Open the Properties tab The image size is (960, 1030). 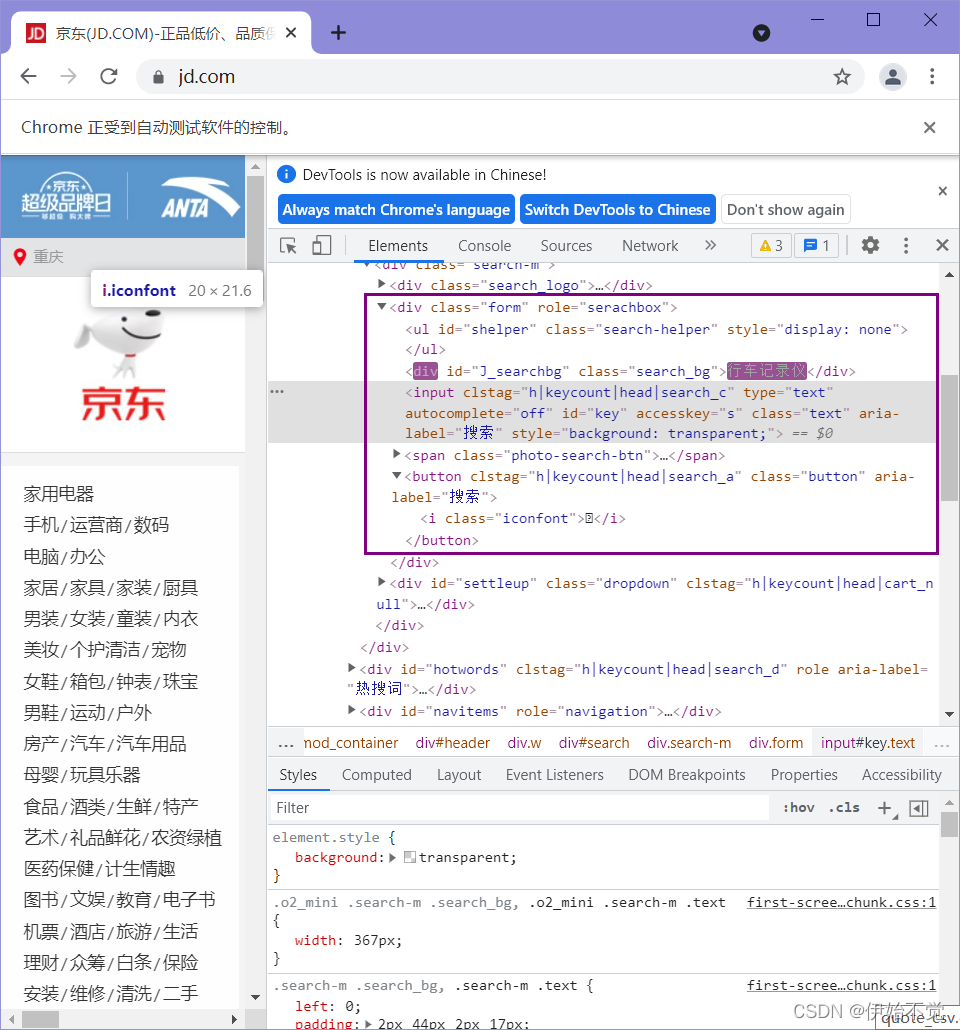coord(804,775)
